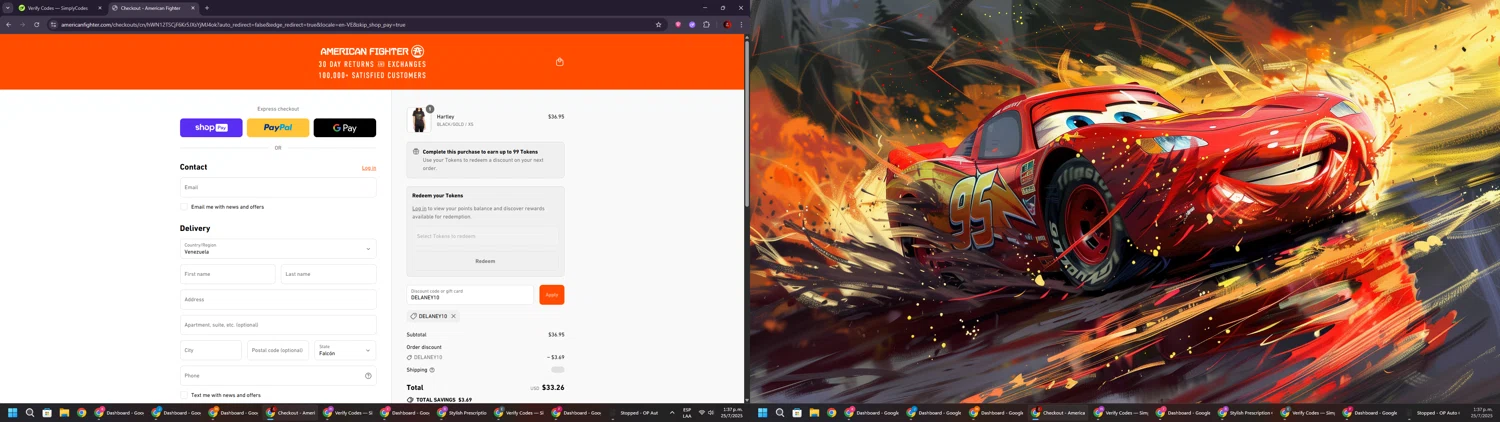
Task: Pay with Shop Pay
Action: tap(211, 128)
